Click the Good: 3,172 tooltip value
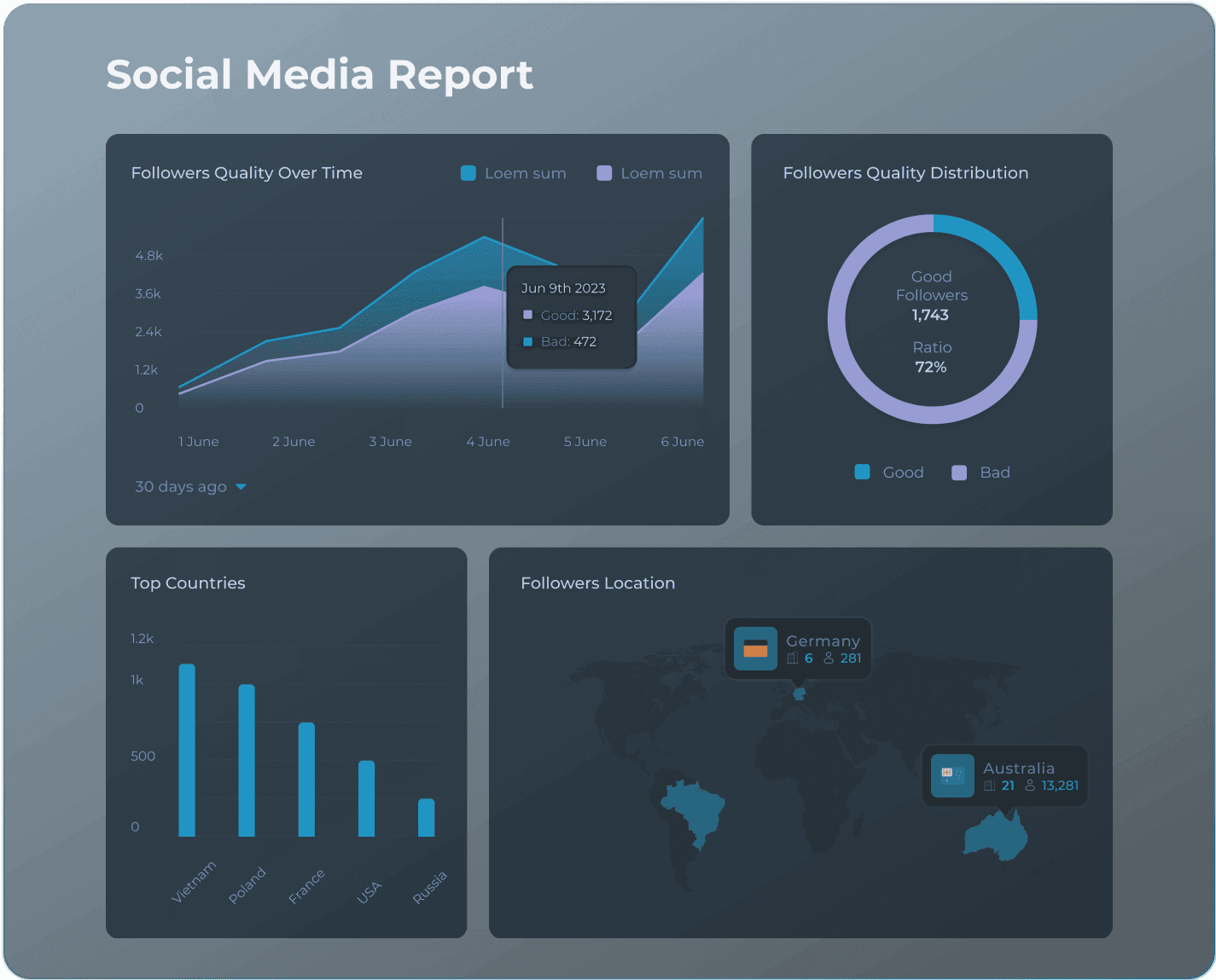1216x980 pixels. point(577,316)
